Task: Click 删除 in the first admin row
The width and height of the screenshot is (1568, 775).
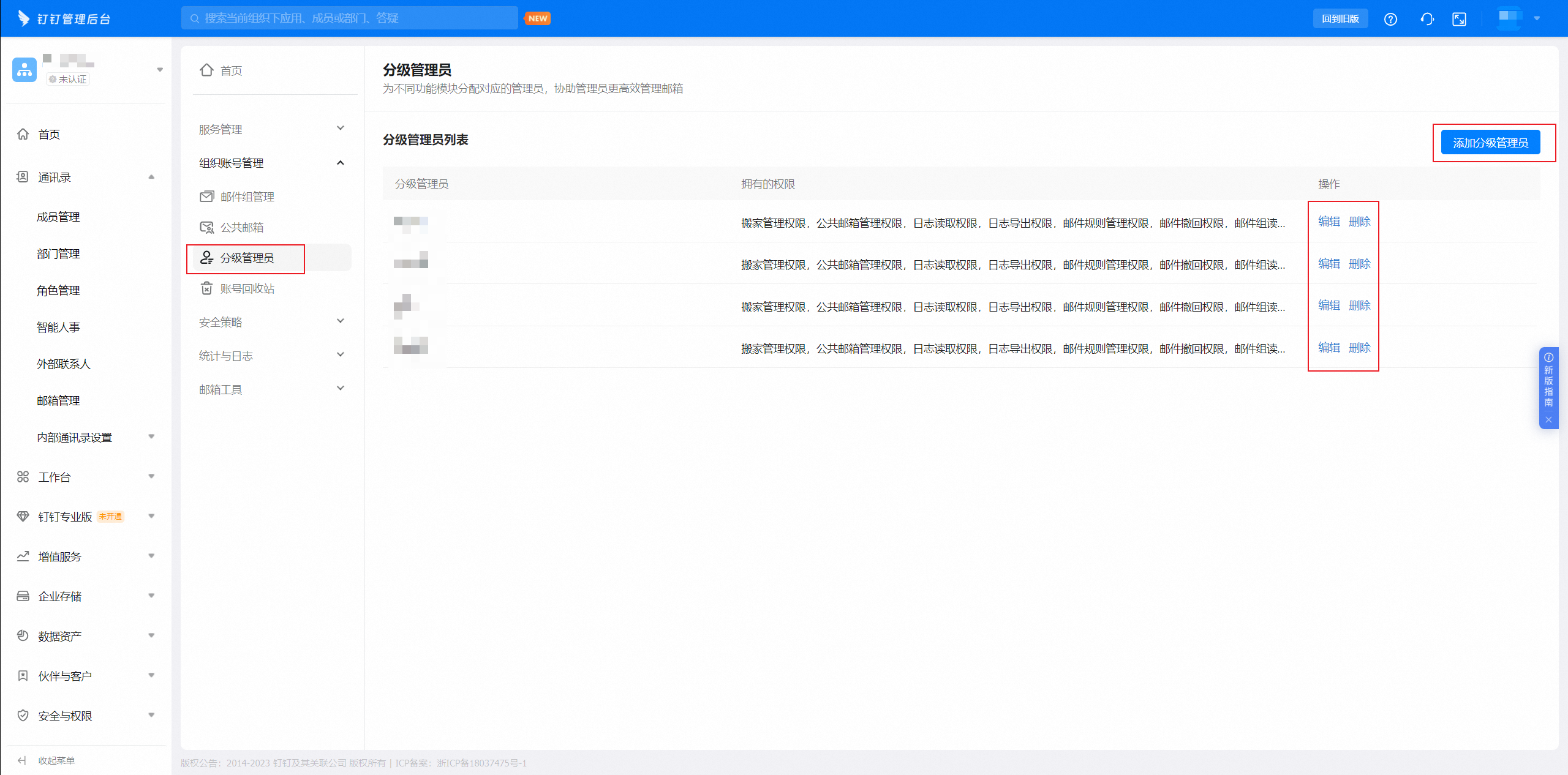Action: (x=1360, y=222)
